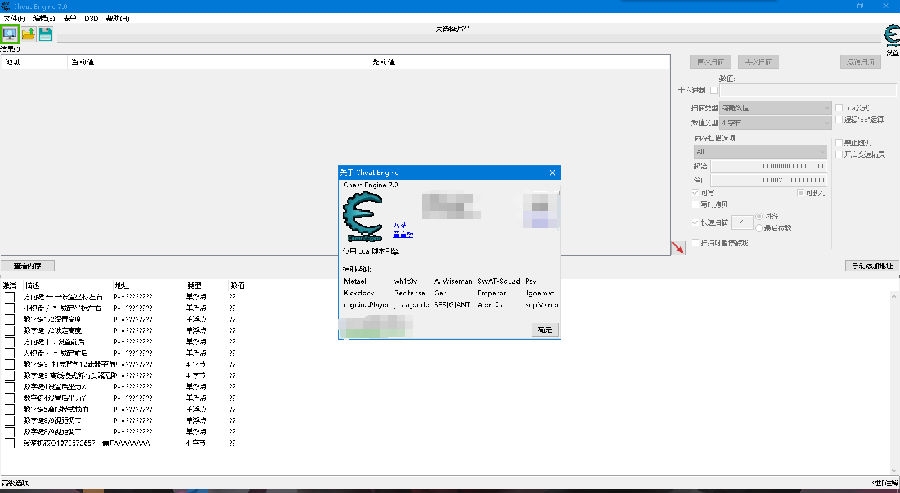Click the OK button in the About dialog

pyautogui.click(x=545, y=329)
